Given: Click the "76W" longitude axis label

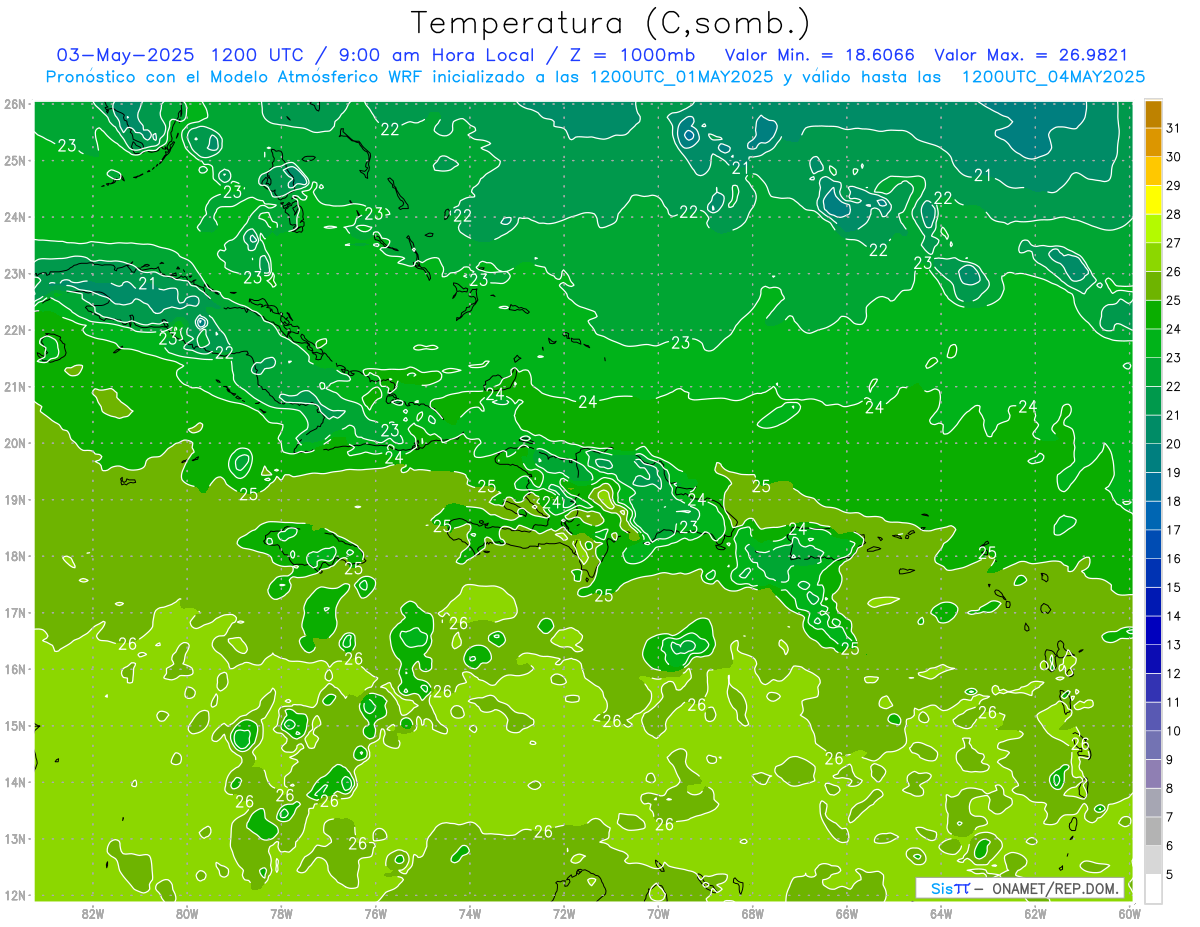Looking at the screenshot, I should coord(375,913).
